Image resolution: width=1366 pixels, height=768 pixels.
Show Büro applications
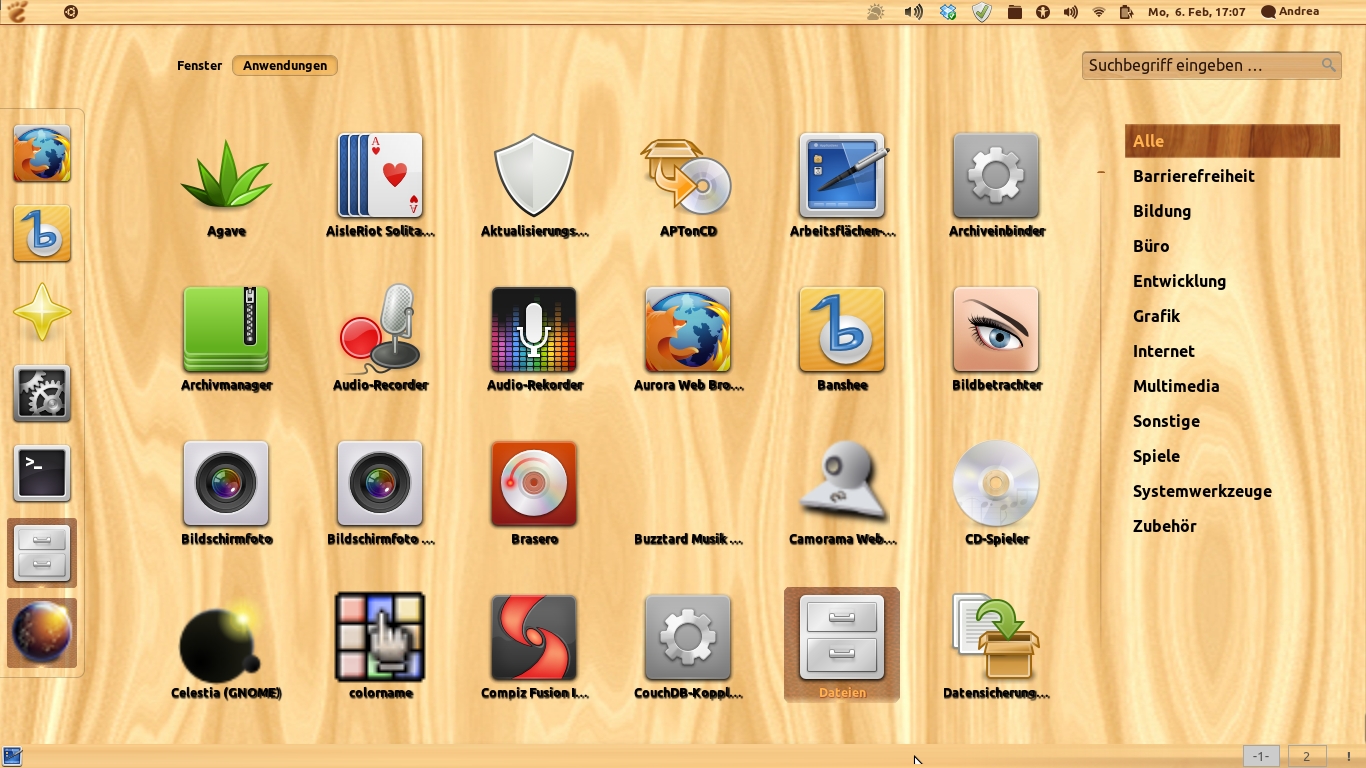[1151, 246]
